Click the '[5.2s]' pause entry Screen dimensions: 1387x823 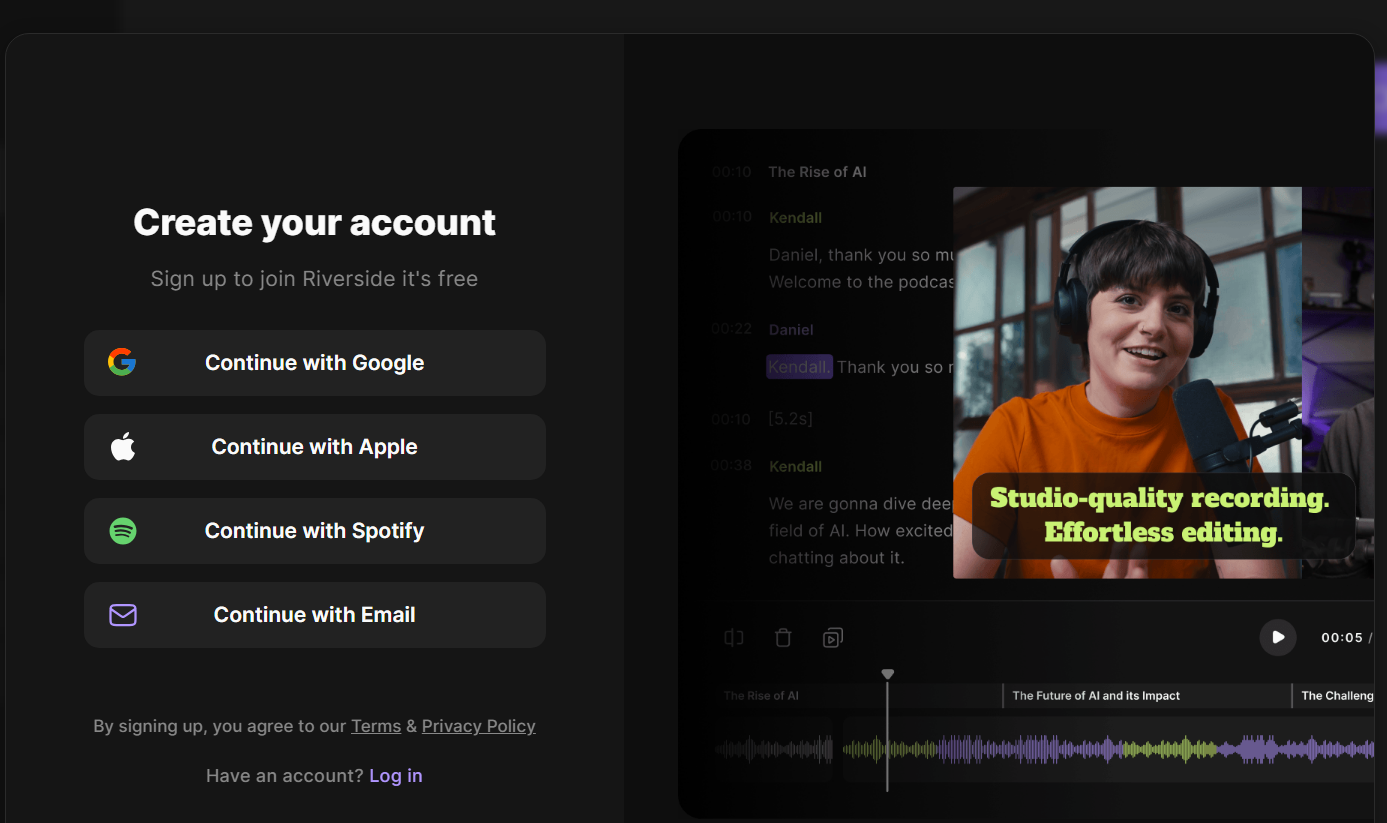[x=790, y=419]
